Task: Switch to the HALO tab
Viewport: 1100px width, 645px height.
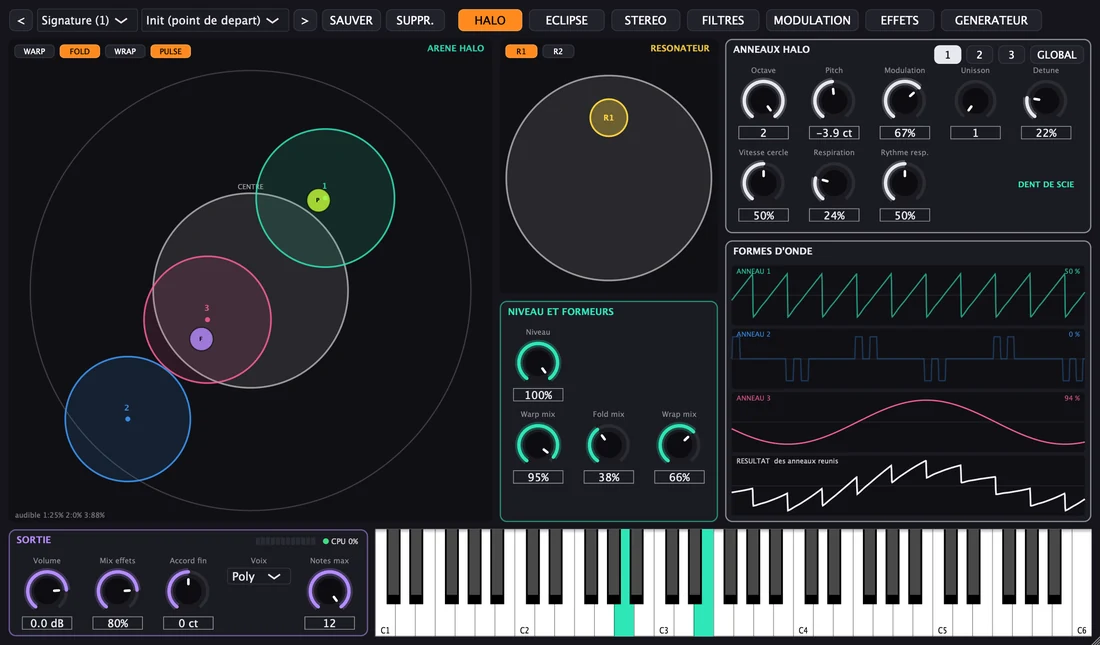Action: [x=490, y=20]
